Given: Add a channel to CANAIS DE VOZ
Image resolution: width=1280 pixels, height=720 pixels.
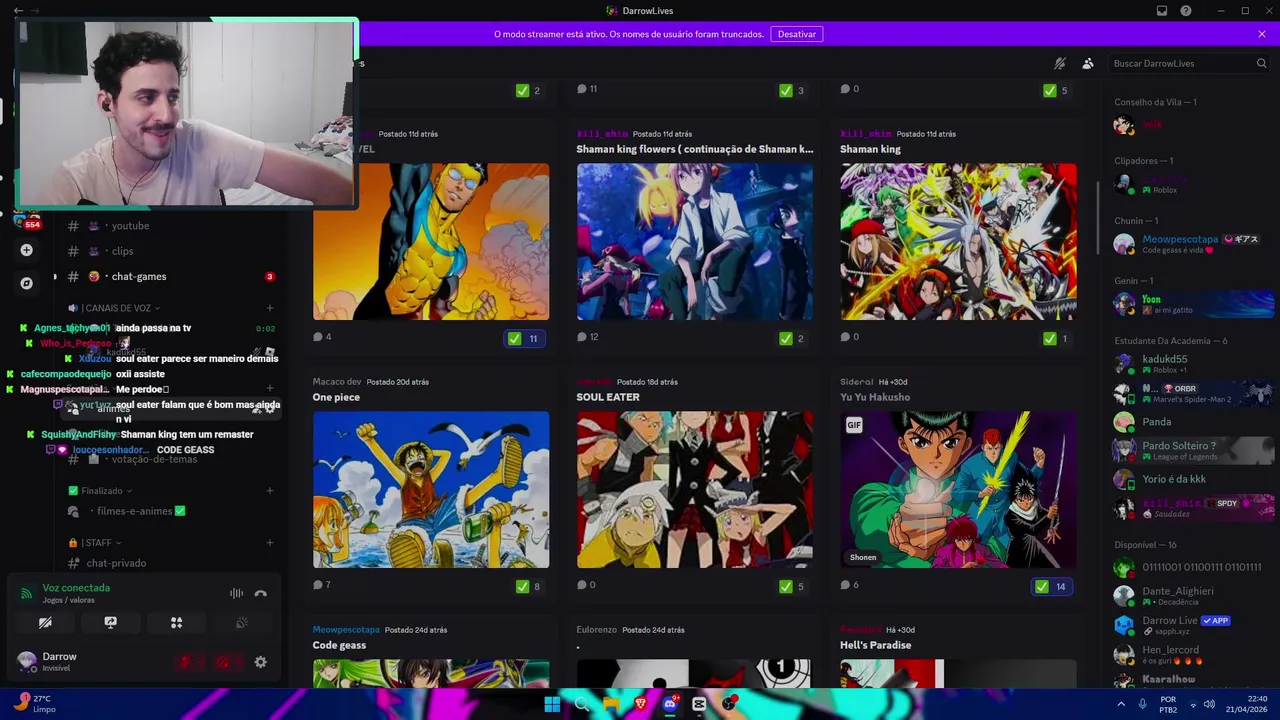Looking at the screenshot, I should coord(270,308).
